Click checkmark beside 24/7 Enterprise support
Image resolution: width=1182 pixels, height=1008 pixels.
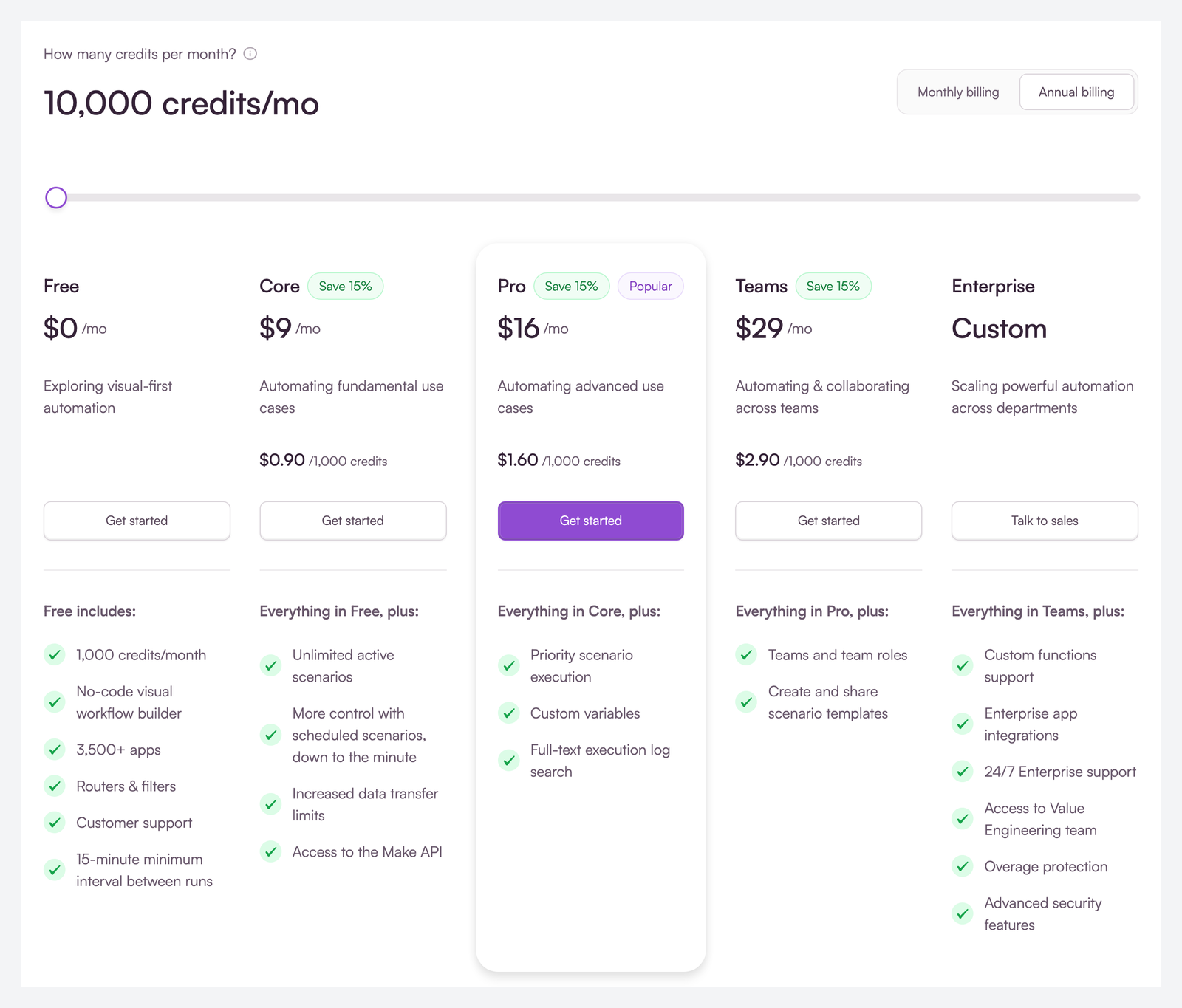click(963, 772)
